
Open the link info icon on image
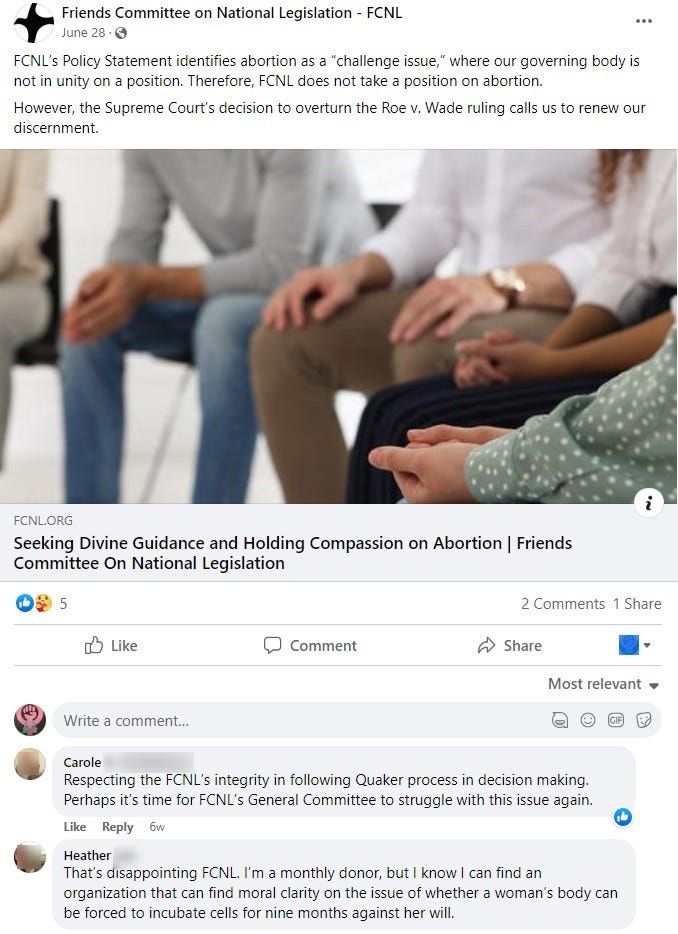coord(648,503)
